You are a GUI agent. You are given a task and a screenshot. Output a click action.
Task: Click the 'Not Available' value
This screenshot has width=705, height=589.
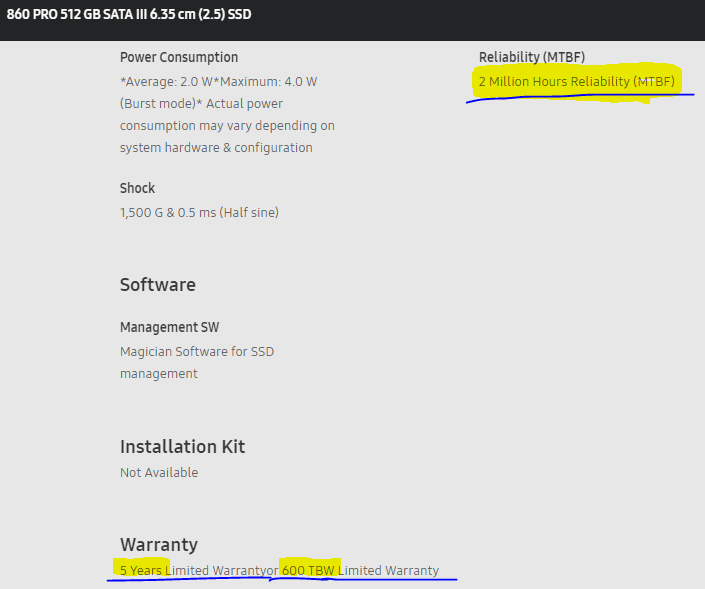pyautogui.click(x=159, y=473)
